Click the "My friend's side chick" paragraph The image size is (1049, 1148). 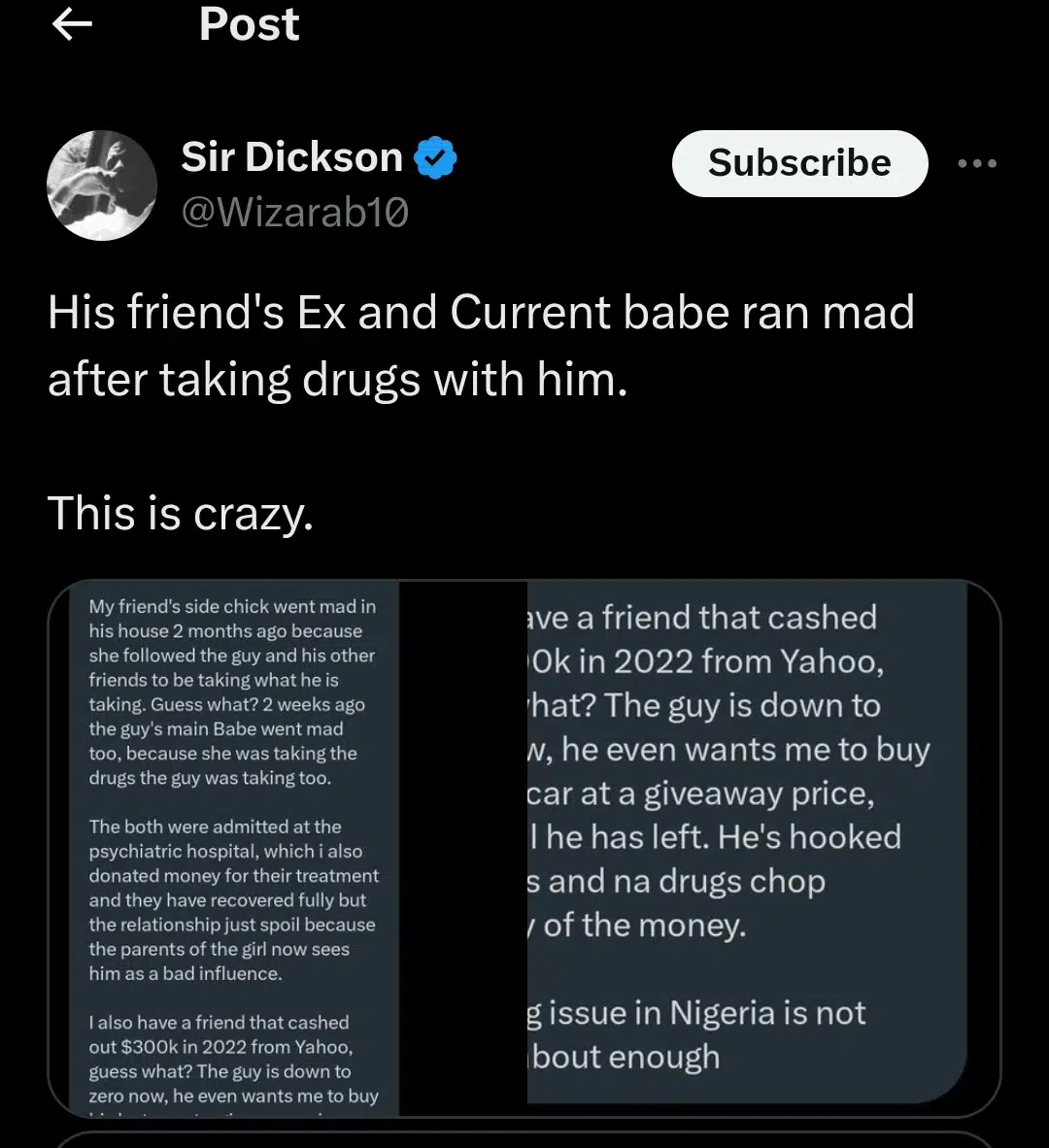coord(233,692)
